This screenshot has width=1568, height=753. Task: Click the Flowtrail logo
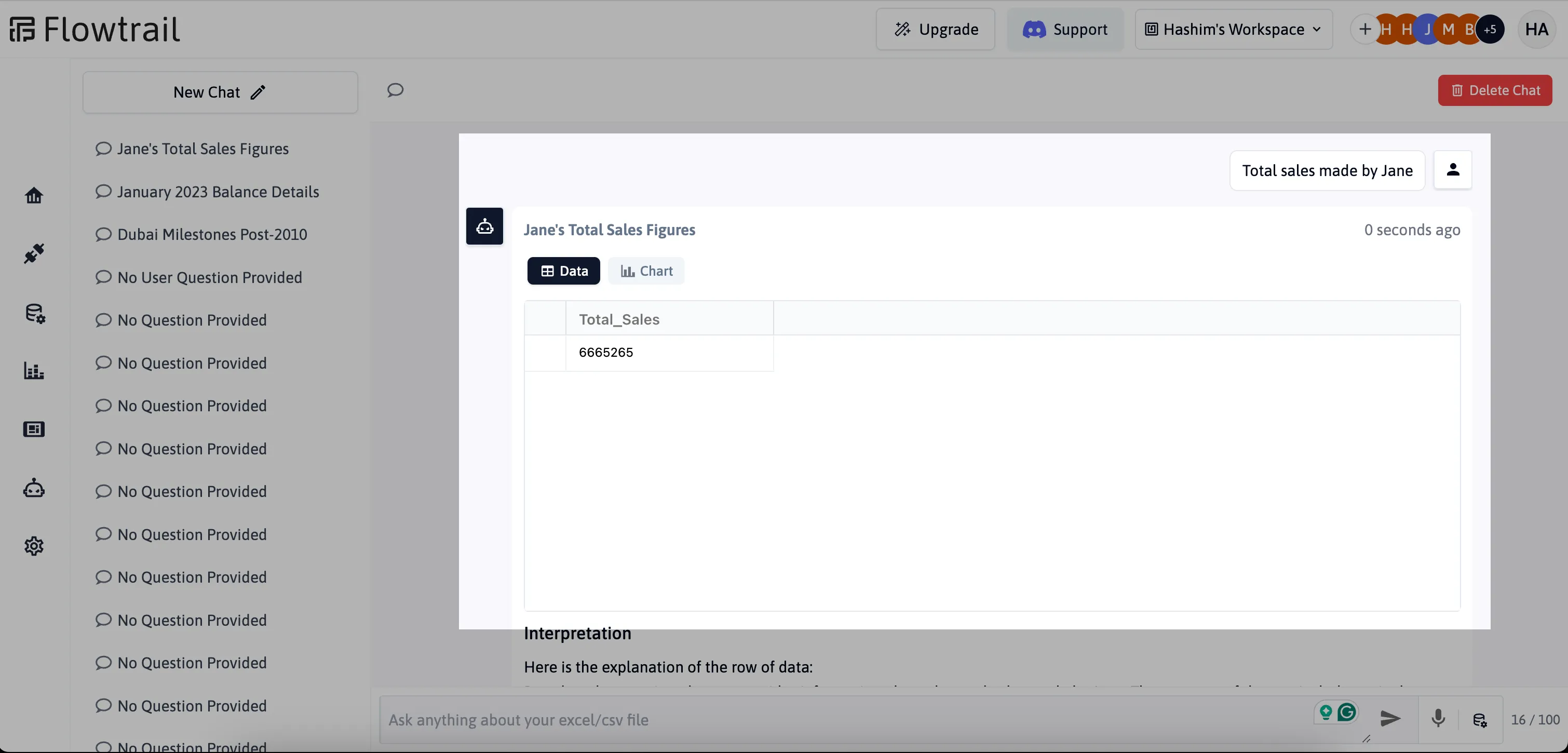point(95,29)
